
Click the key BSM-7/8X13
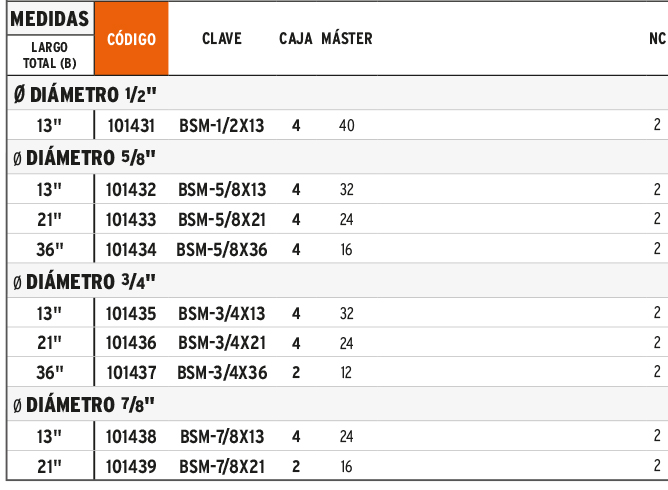[x=222, y=437]
